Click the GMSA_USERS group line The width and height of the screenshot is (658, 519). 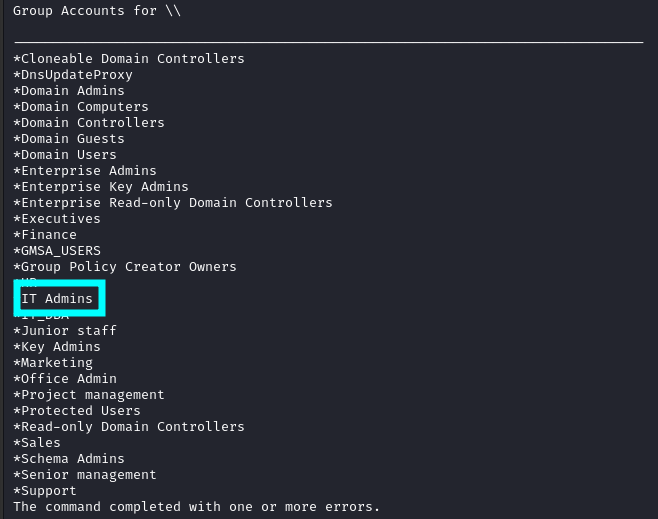click(x=57, y=251)
